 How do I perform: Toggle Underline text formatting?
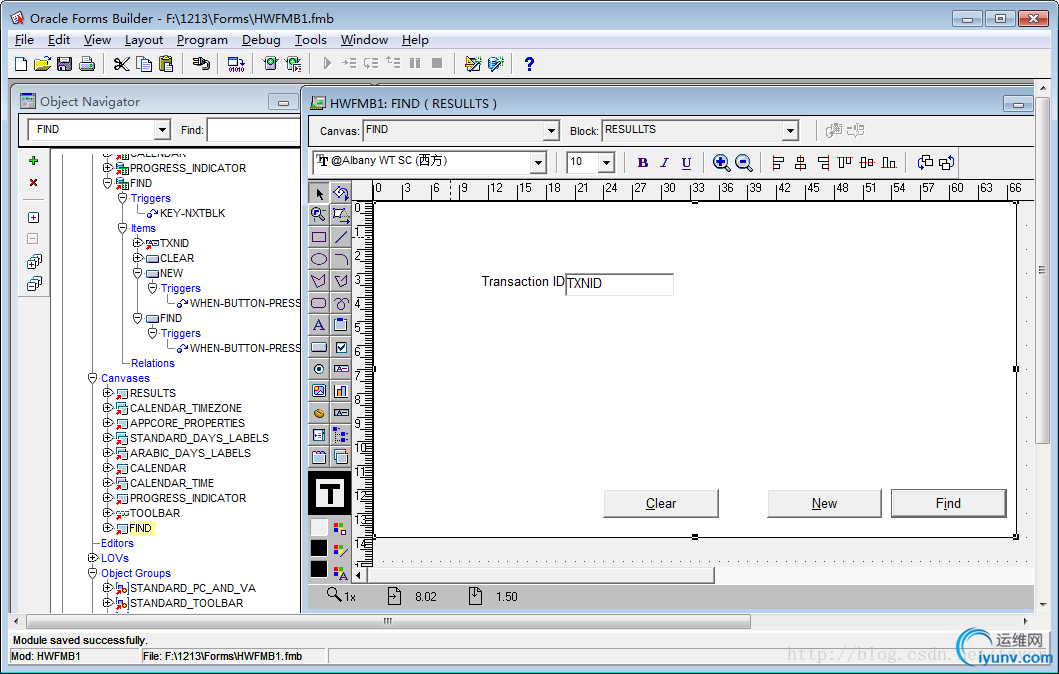tap(686, 163)
